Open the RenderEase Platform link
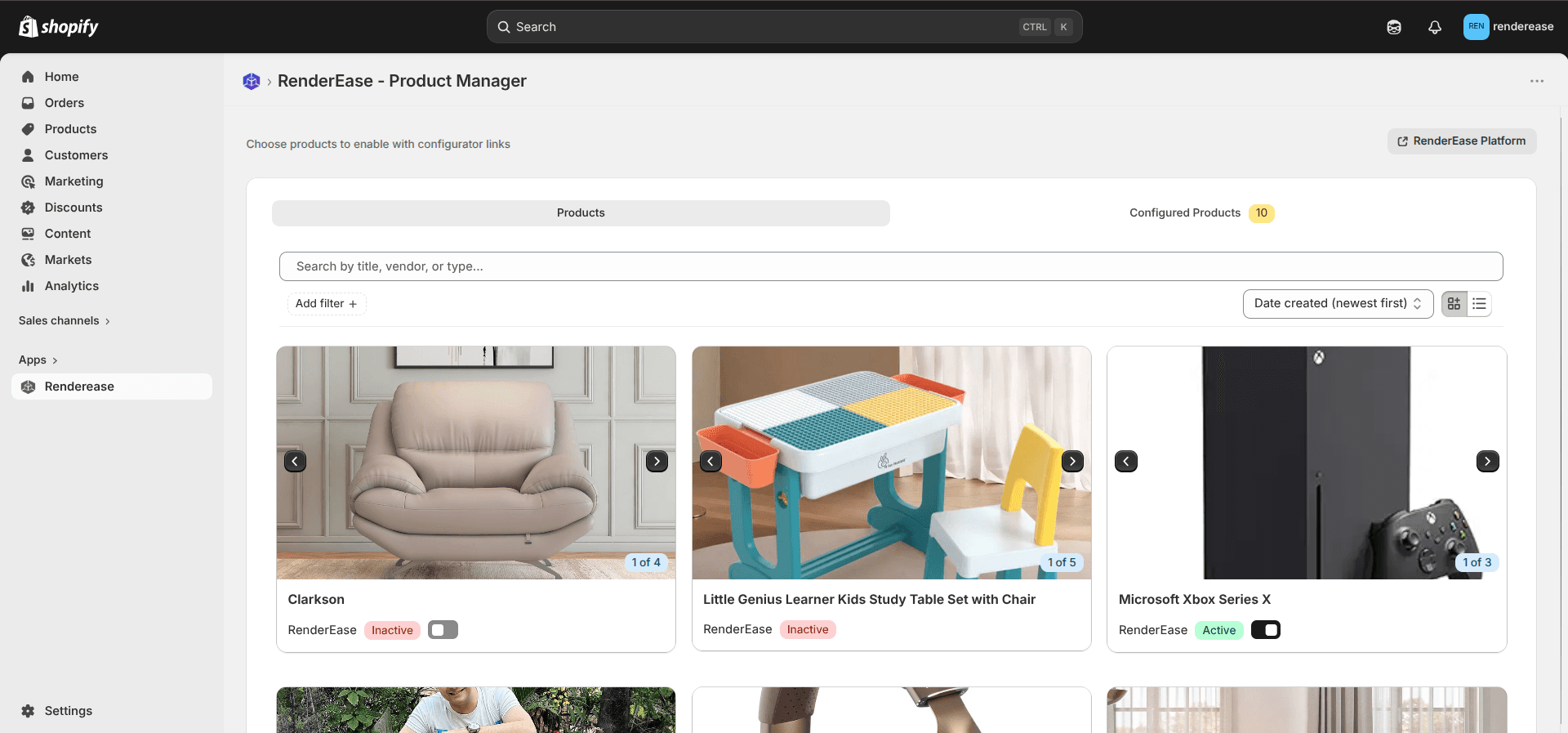1568x733 pixels. coord(1462,141)
